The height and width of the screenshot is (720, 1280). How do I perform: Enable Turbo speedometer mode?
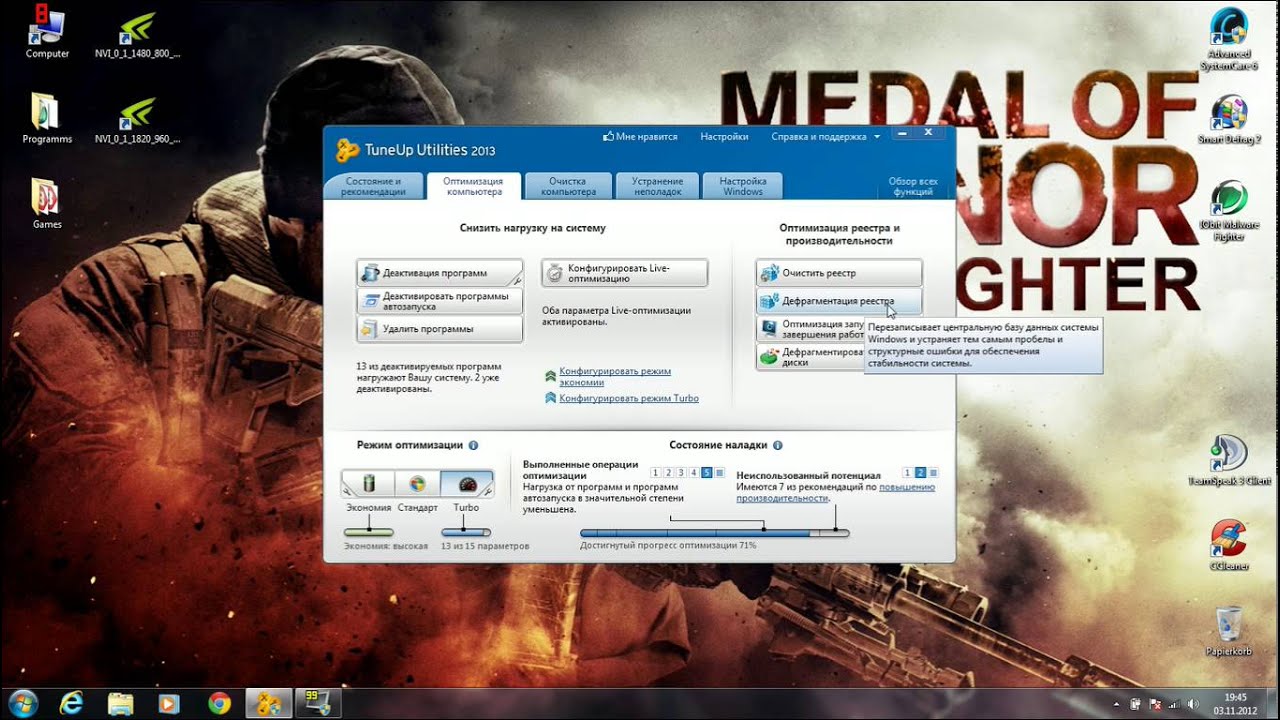pos(467,484)
